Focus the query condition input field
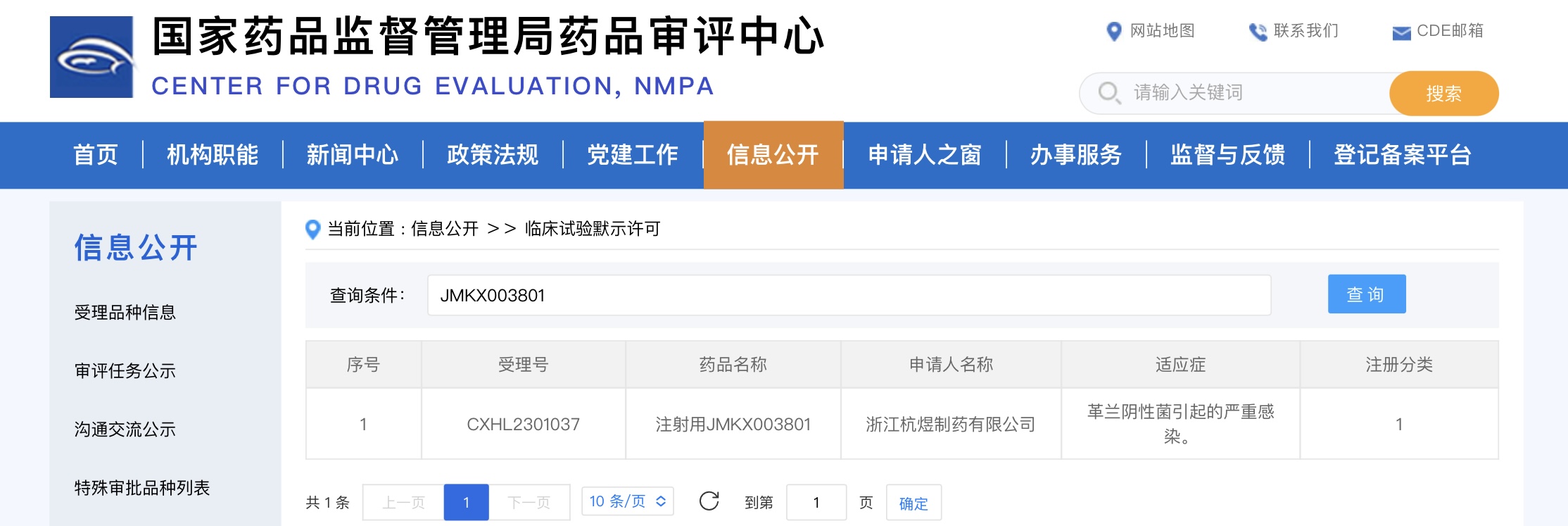Viewport: 1568px width, 526px height. click(848, 295)
